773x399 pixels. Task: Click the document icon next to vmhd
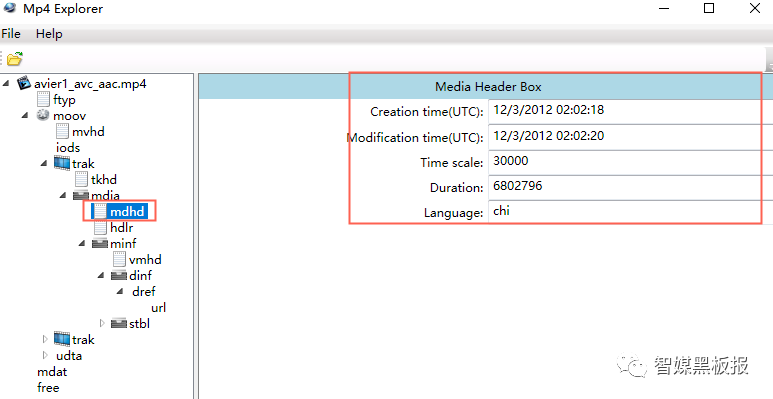[x=119, y=259]
